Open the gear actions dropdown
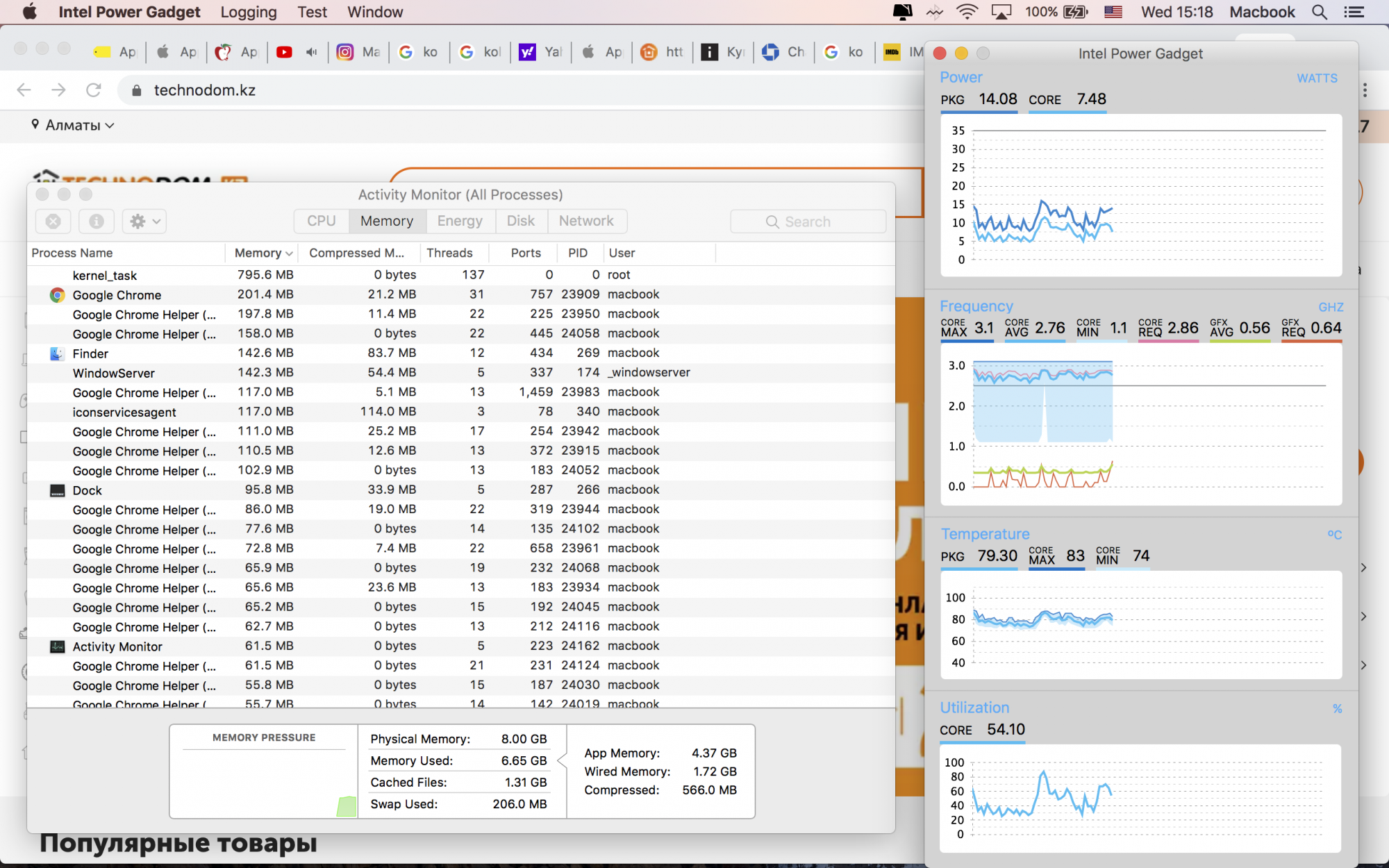 pyautogui.click(x=144, y=222)
